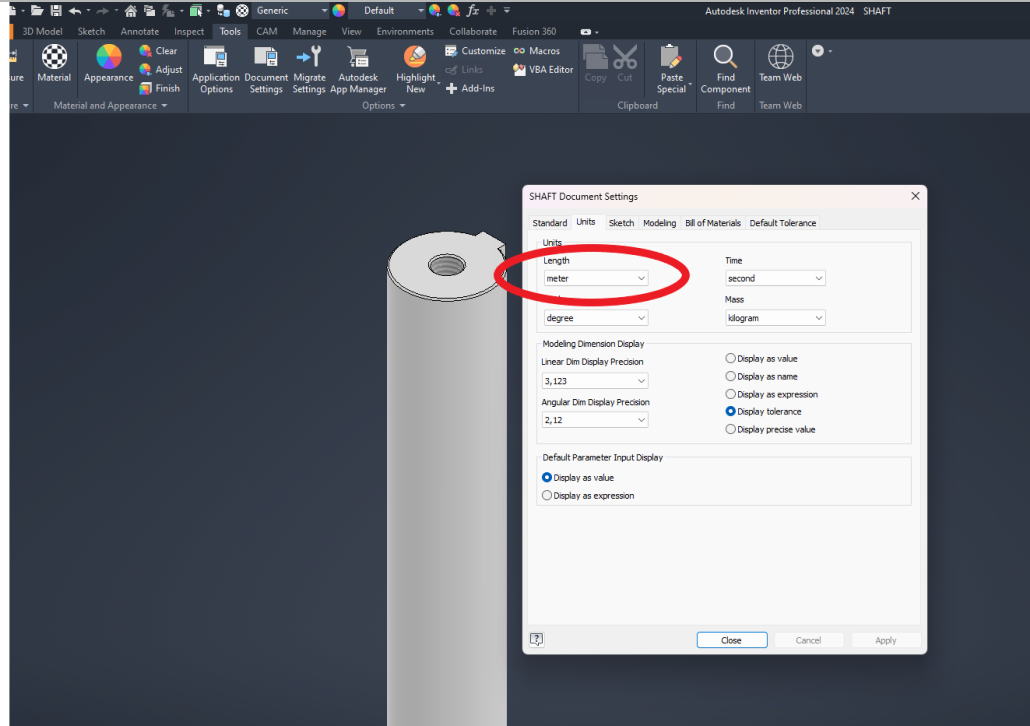
Task: Switch to the Modeling tab in dialog
Action: 660,223
